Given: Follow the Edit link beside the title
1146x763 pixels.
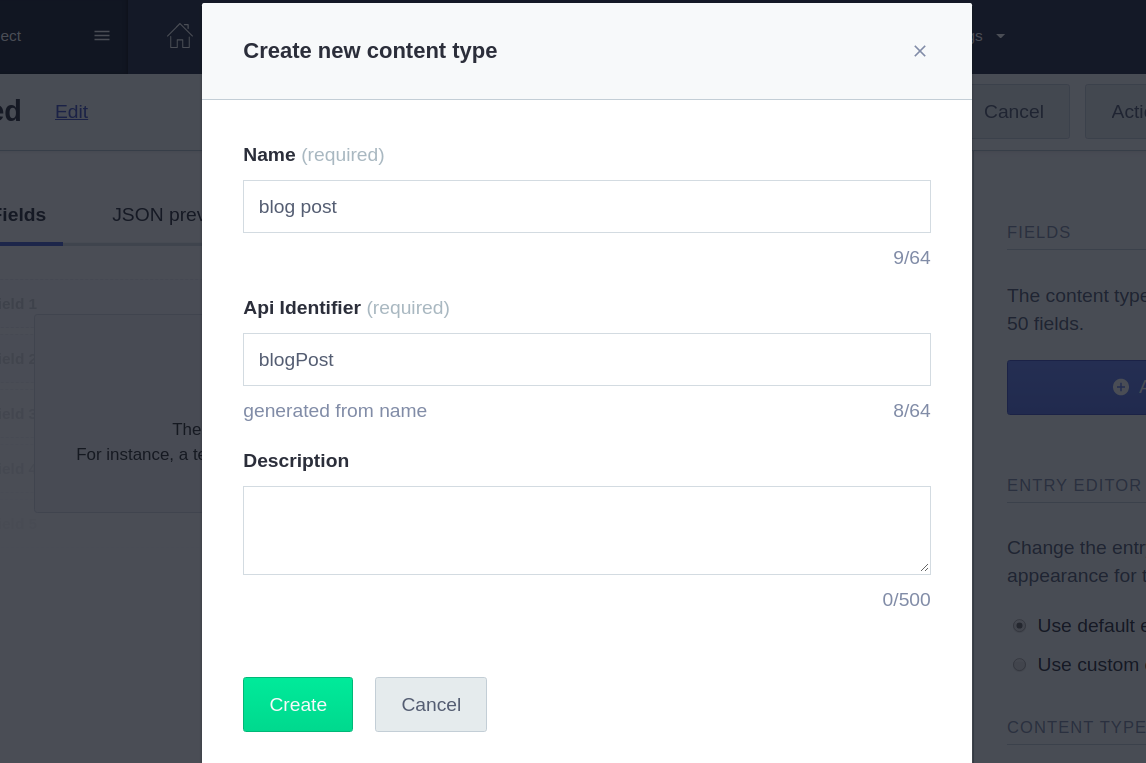Looking at the screenshot, I should click(x=71, y=112).
